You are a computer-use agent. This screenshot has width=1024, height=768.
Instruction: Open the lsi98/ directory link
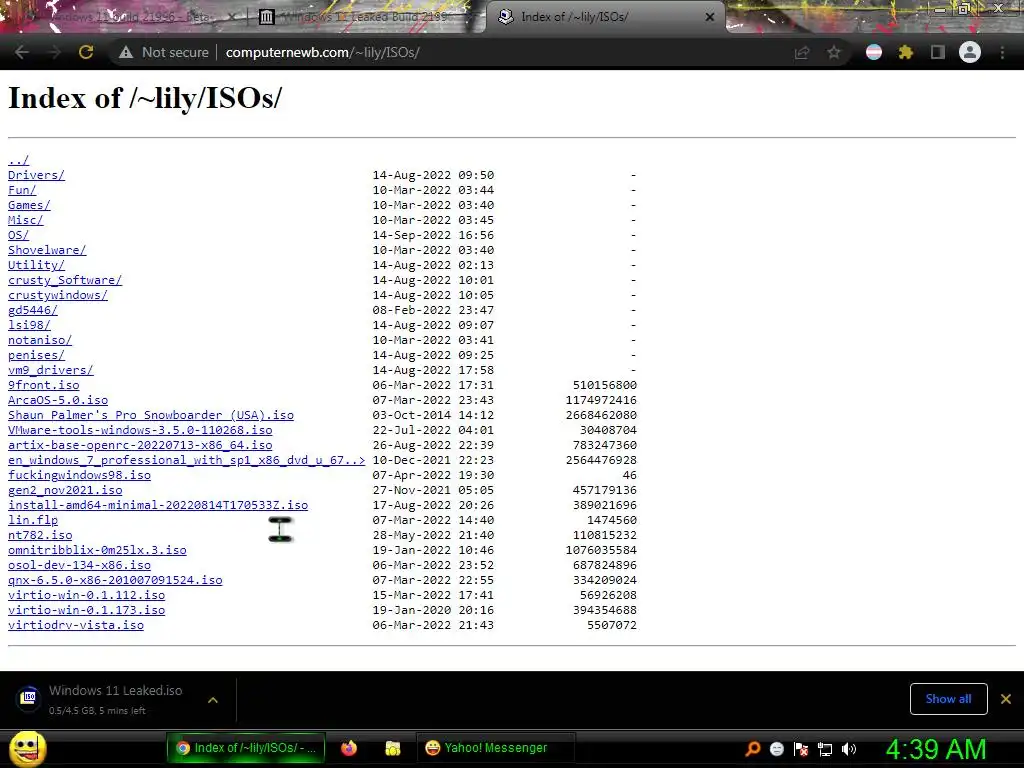[29, 325]
